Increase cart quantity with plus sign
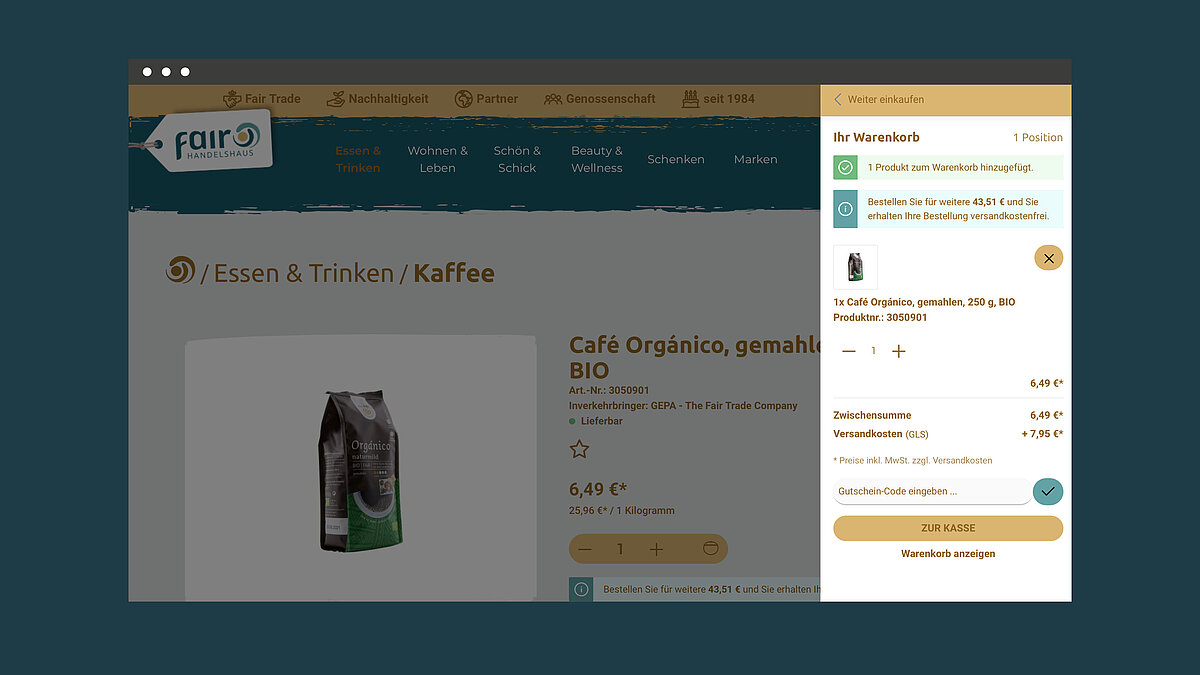Image resolution: width=1200 pixels, height=675 pixels. tap(899, 351)
